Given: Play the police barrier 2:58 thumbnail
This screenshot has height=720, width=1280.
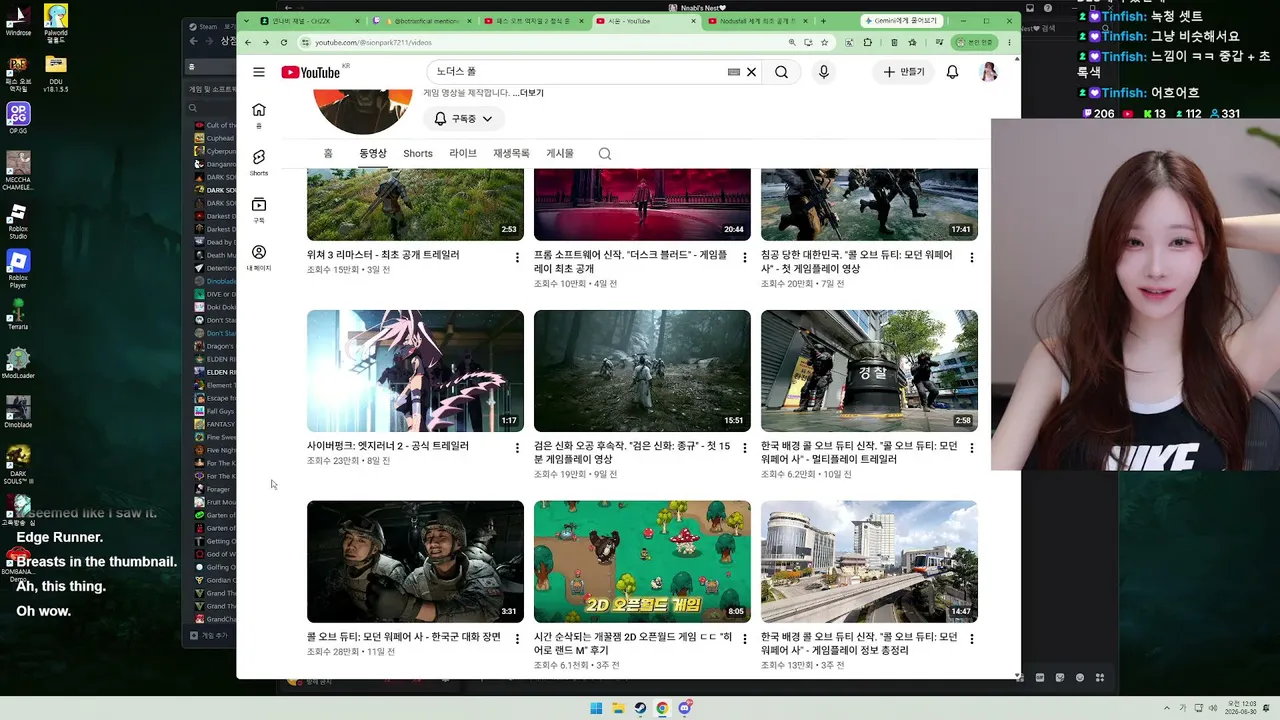Looking at the screenshot, I should click(869, 371).
